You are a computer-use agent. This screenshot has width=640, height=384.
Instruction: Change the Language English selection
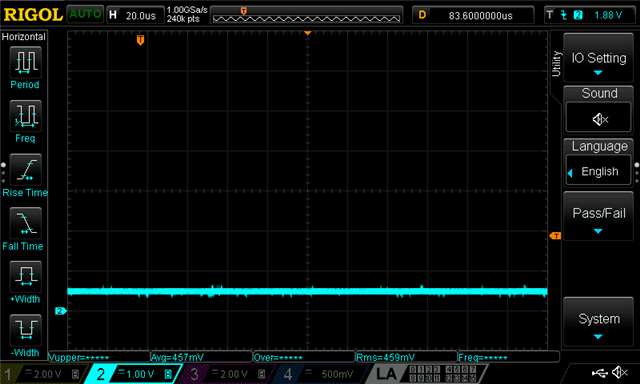click(x=599, y=171)
